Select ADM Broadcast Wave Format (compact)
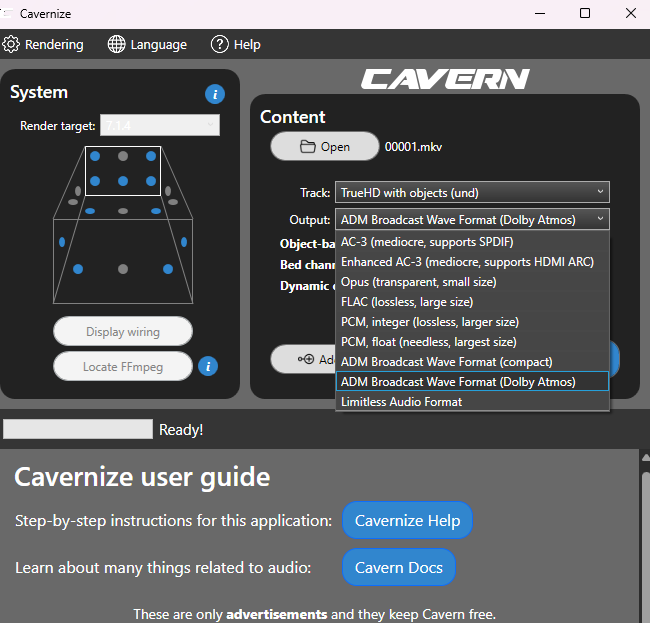Screen dimensions: 650x623 tap(472, 361)
